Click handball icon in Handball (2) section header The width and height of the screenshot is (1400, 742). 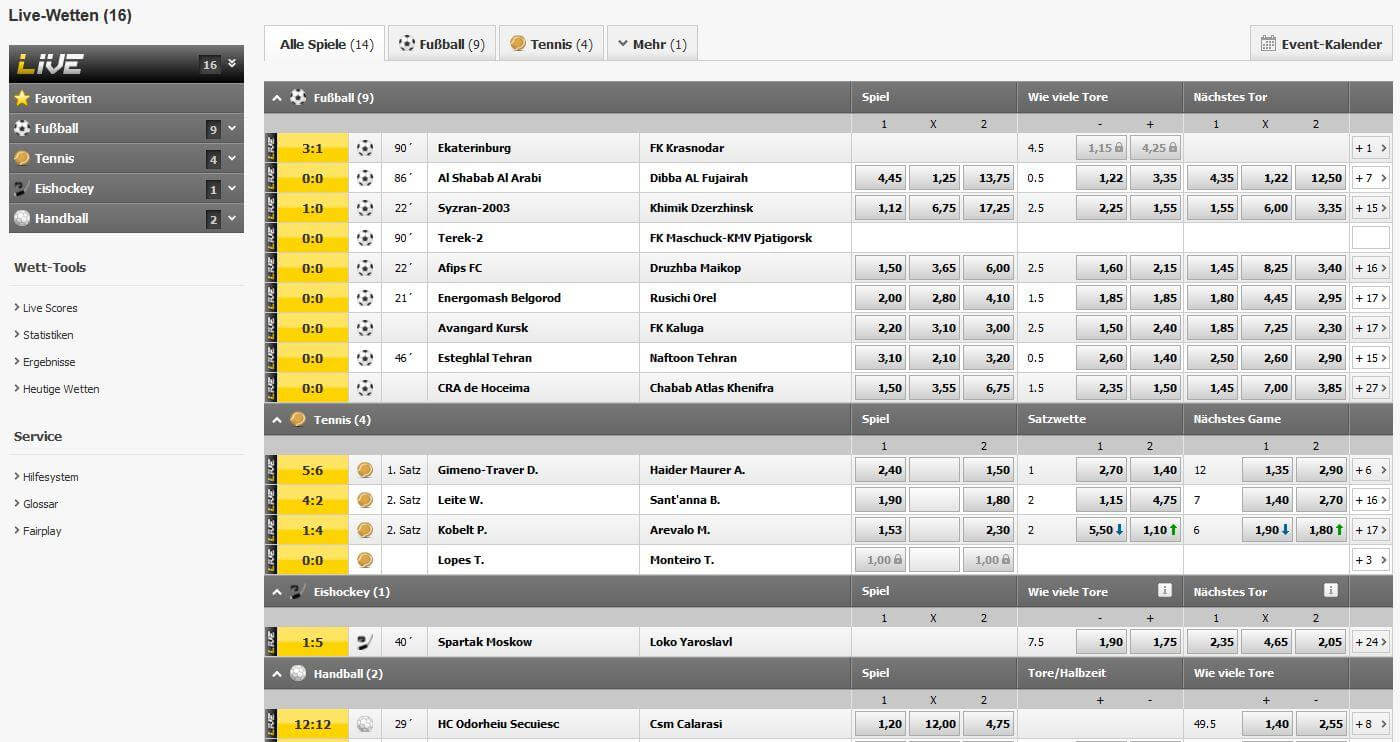click(298, 674)
